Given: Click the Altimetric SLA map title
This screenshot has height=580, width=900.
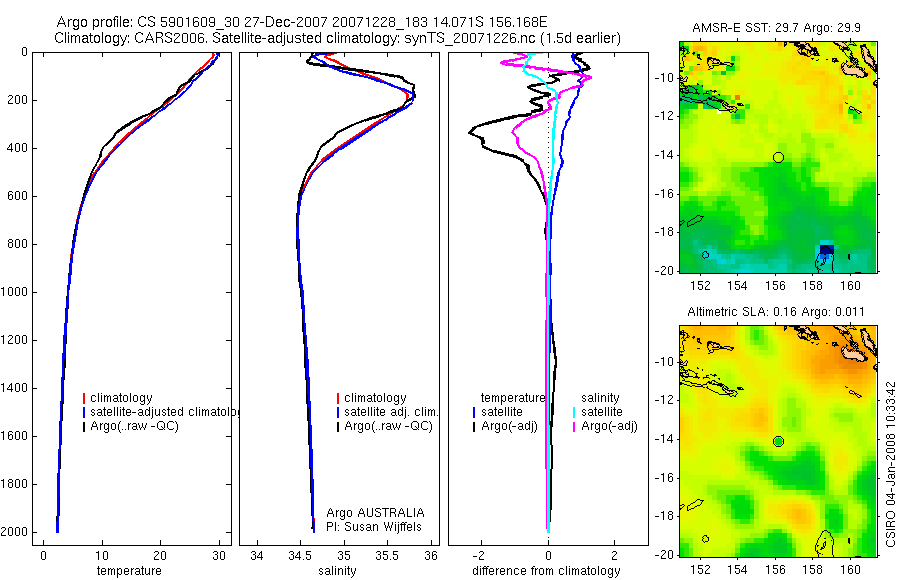Looking at the screenshot, I should (x=776, y=312).
